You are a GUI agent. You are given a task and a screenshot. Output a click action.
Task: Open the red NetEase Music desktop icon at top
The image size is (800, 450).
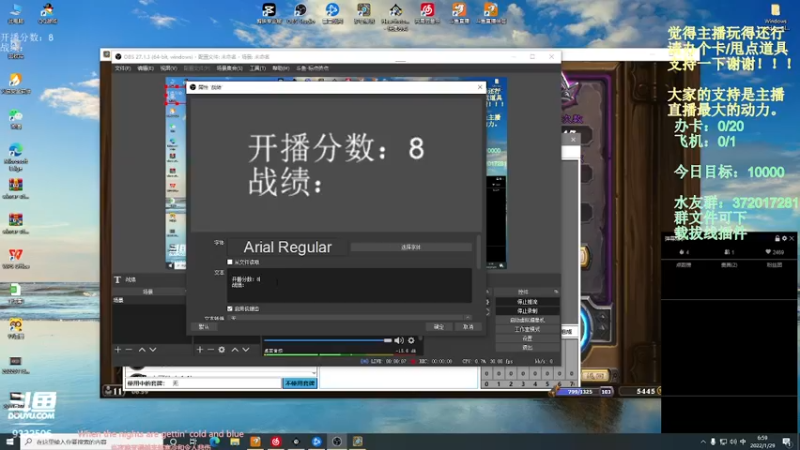pos(428,13)
